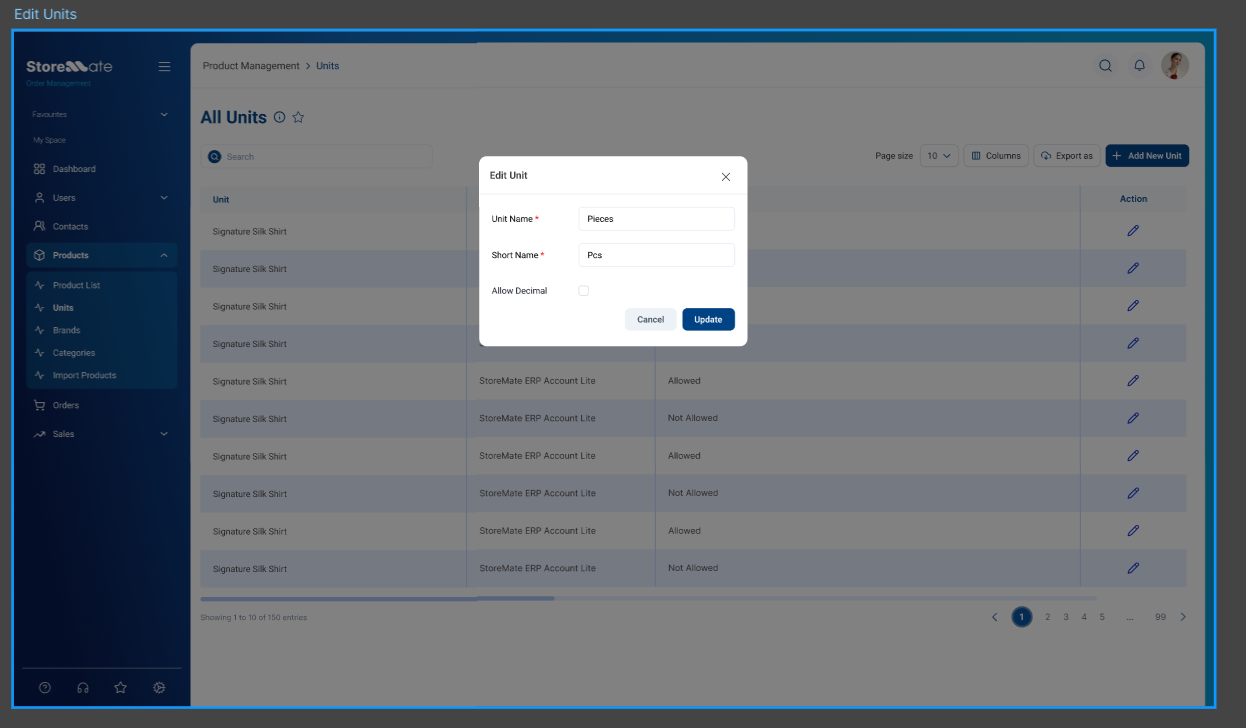The width and height of the screenshot is (1246, 728).
Task: Click "Showing 1 to 10 of 150 entries" text
Action: tap(254, 618)
